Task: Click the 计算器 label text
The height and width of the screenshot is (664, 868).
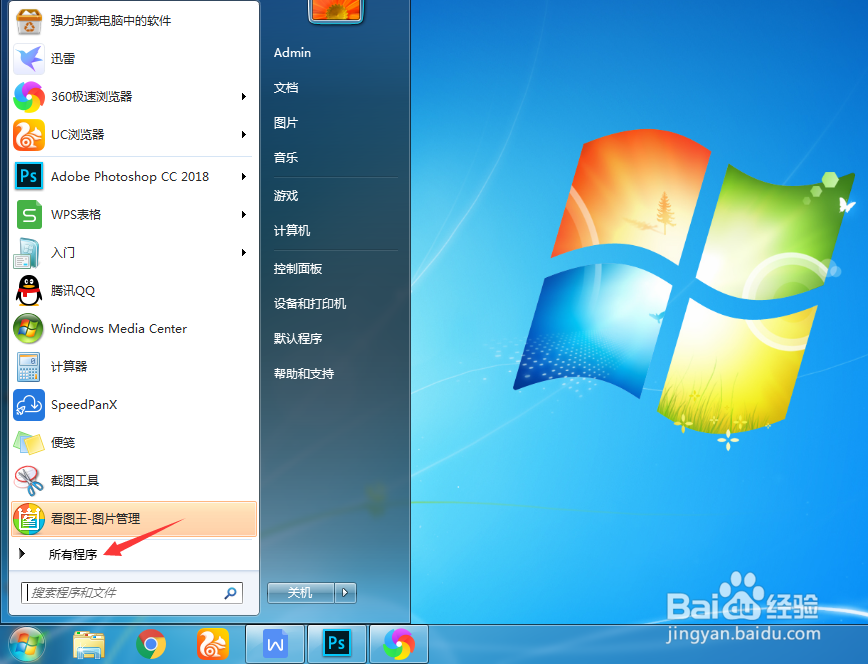Action: tap(69, 367)
